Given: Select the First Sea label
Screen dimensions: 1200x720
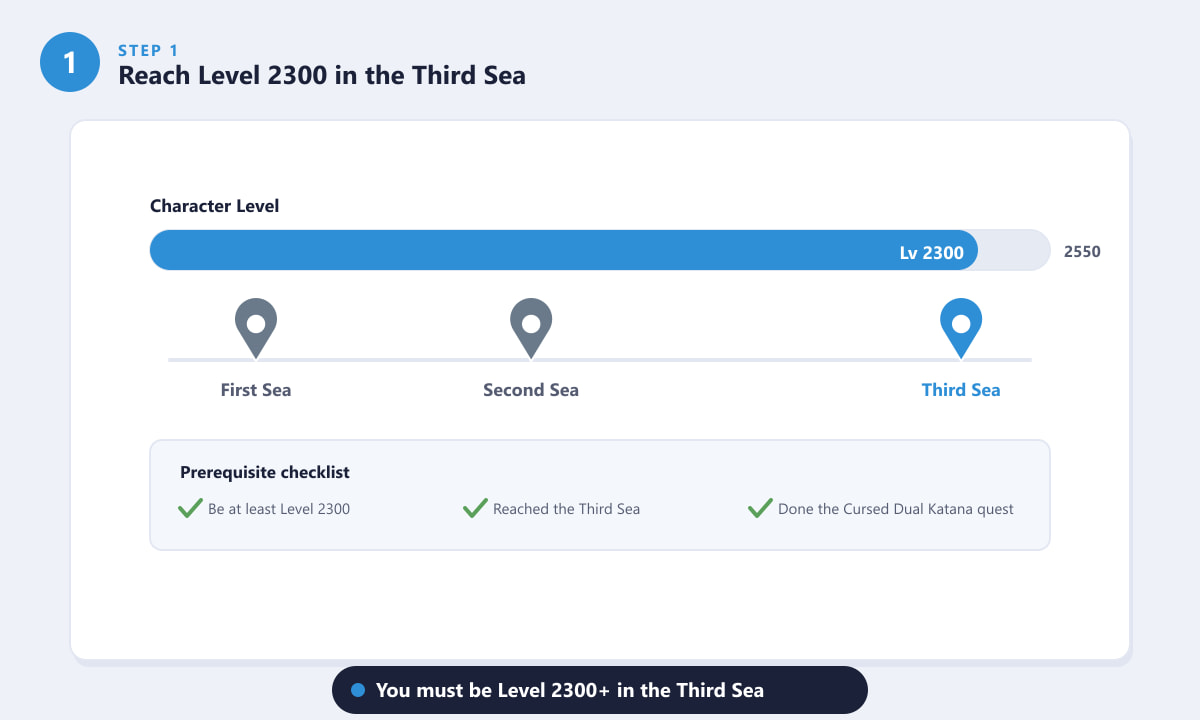Looking at the screenshot, I should (x=256, y=390).
